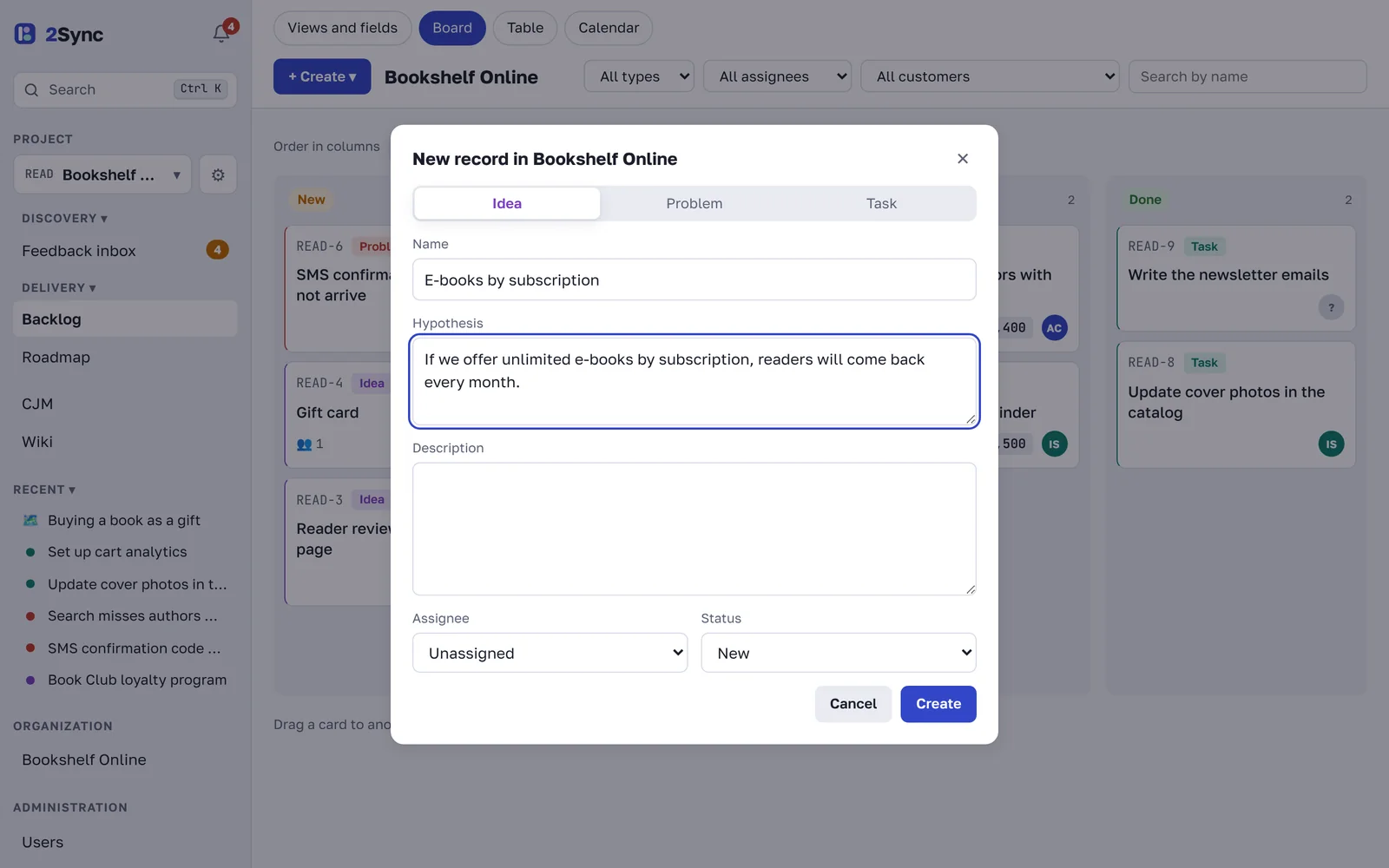Viewport: 1389px width, 868px height.
Task: Expand the All customers filter
Action: coord(990,76)
